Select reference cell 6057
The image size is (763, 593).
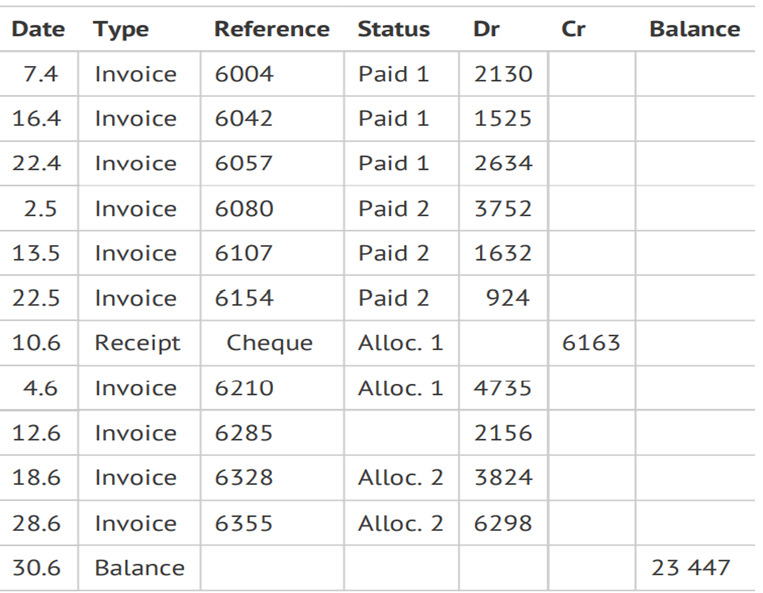tap(244, 163)
